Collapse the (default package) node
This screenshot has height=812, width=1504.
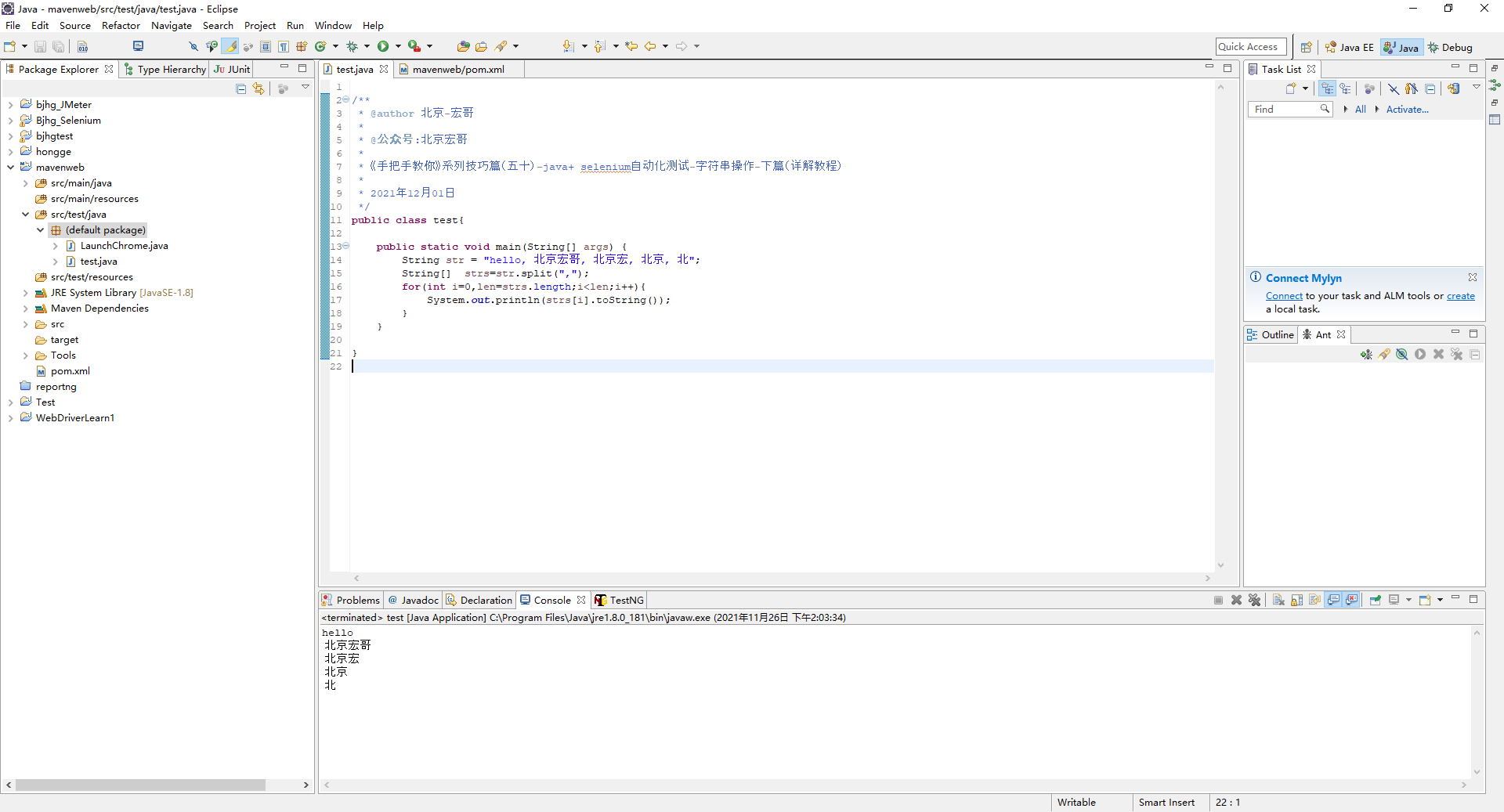pos(41,230)
